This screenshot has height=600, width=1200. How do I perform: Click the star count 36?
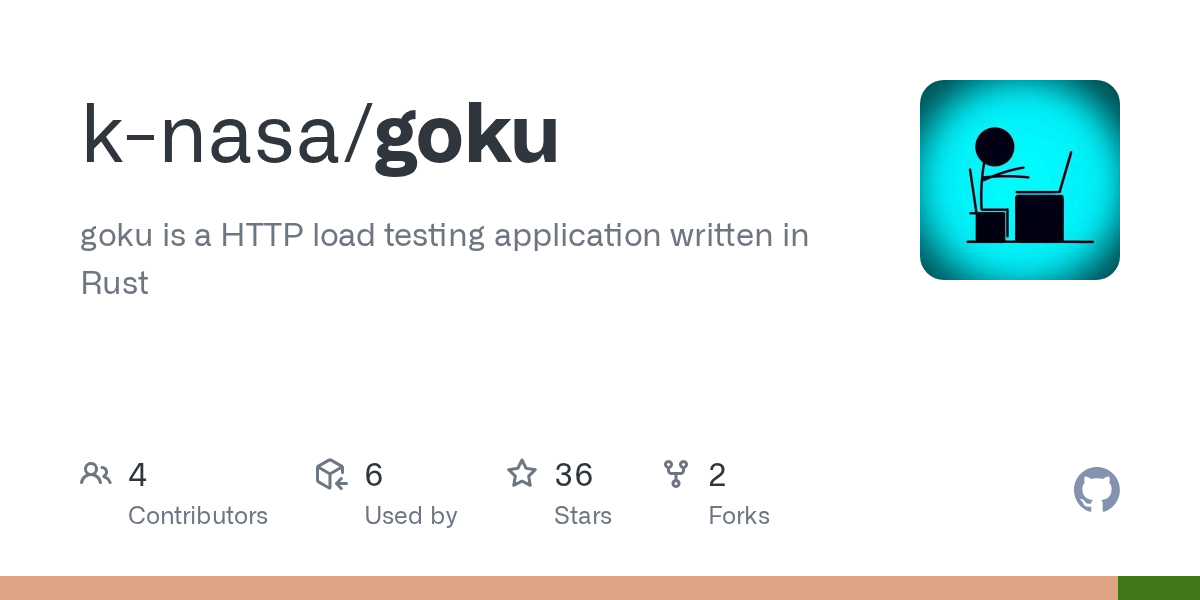574,475
